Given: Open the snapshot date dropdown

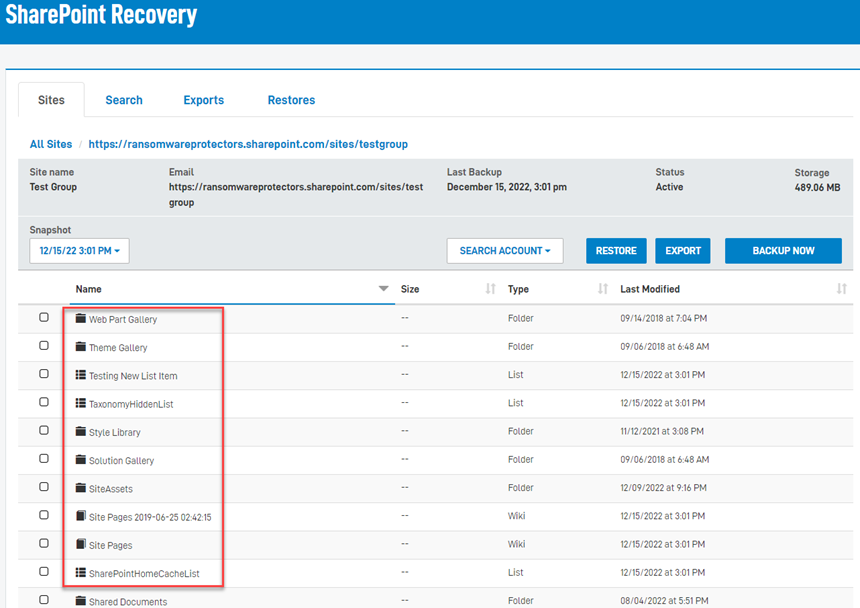Looking at the screenshot, I should 79,251.
